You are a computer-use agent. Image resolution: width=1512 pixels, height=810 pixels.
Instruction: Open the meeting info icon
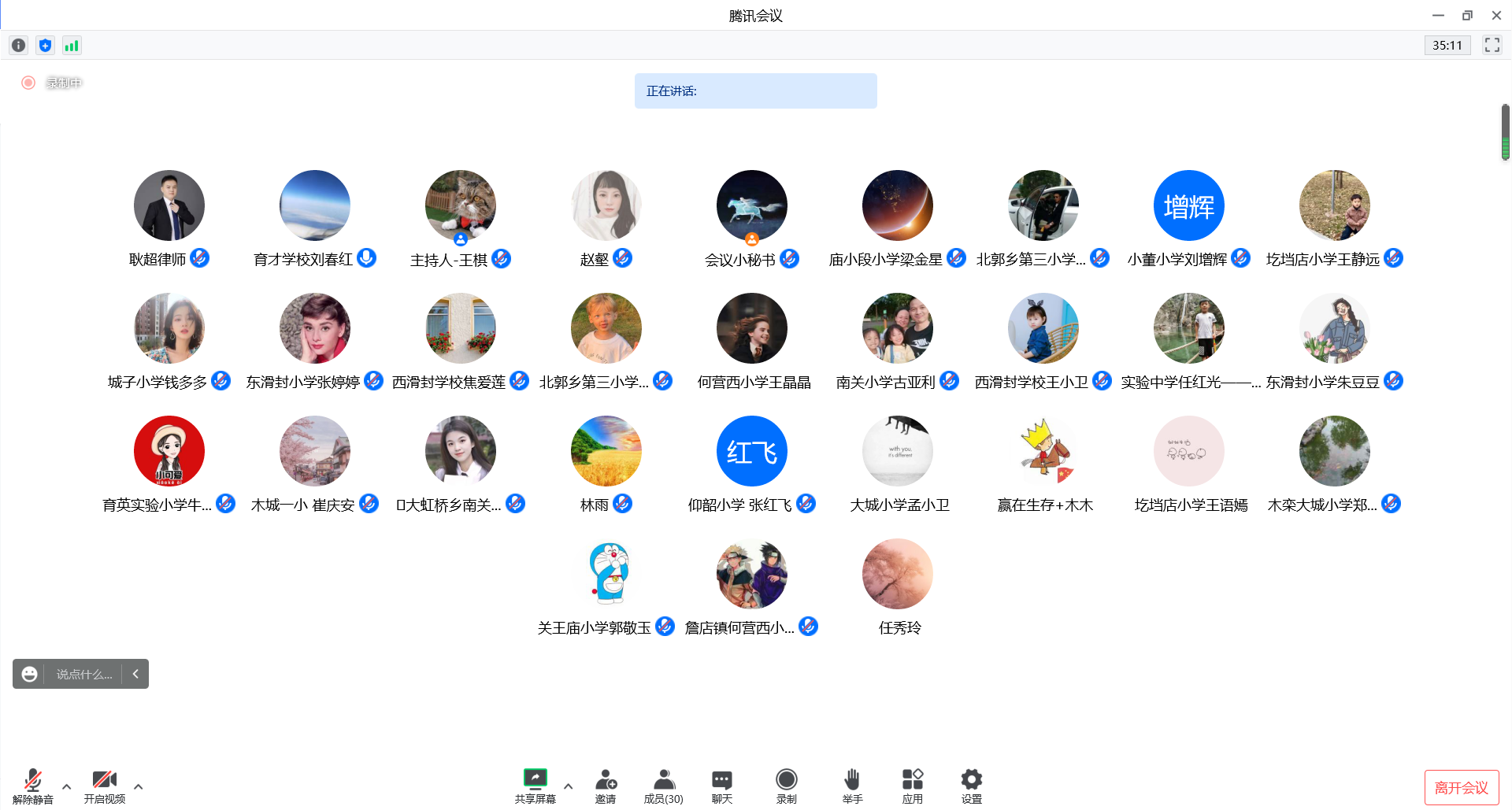pos(18,46)
